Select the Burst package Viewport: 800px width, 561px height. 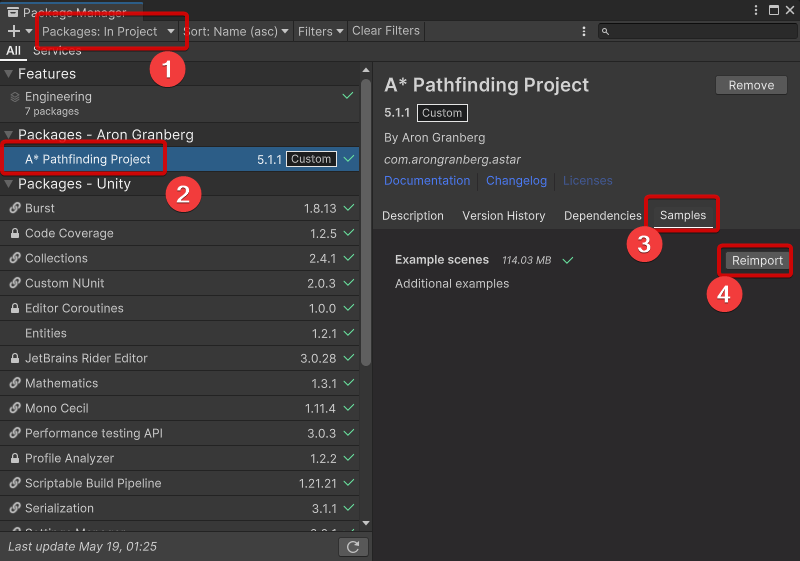click(180, 208)
